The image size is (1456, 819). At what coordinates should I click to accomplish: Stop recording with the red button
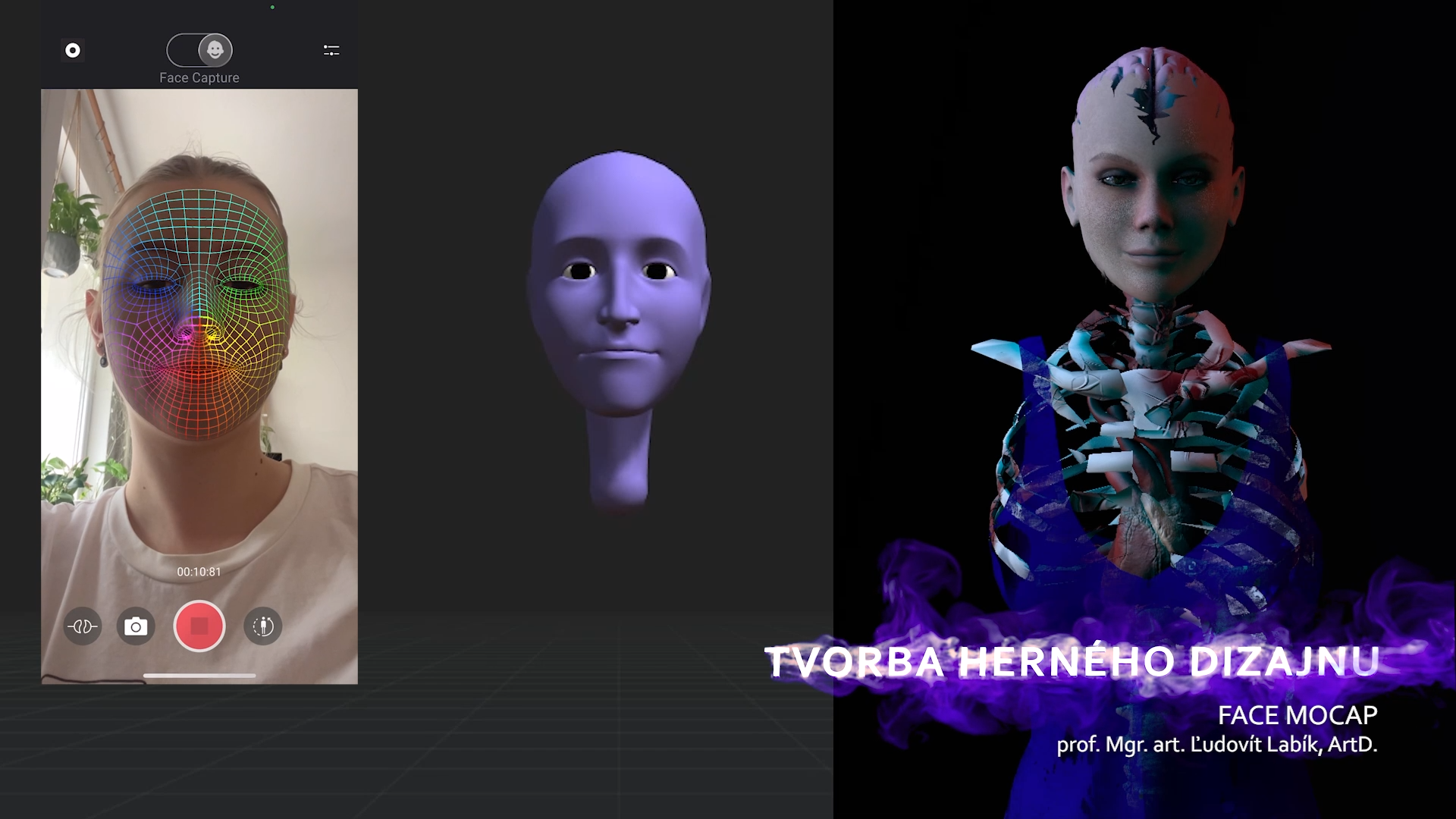tap(199, 626)
